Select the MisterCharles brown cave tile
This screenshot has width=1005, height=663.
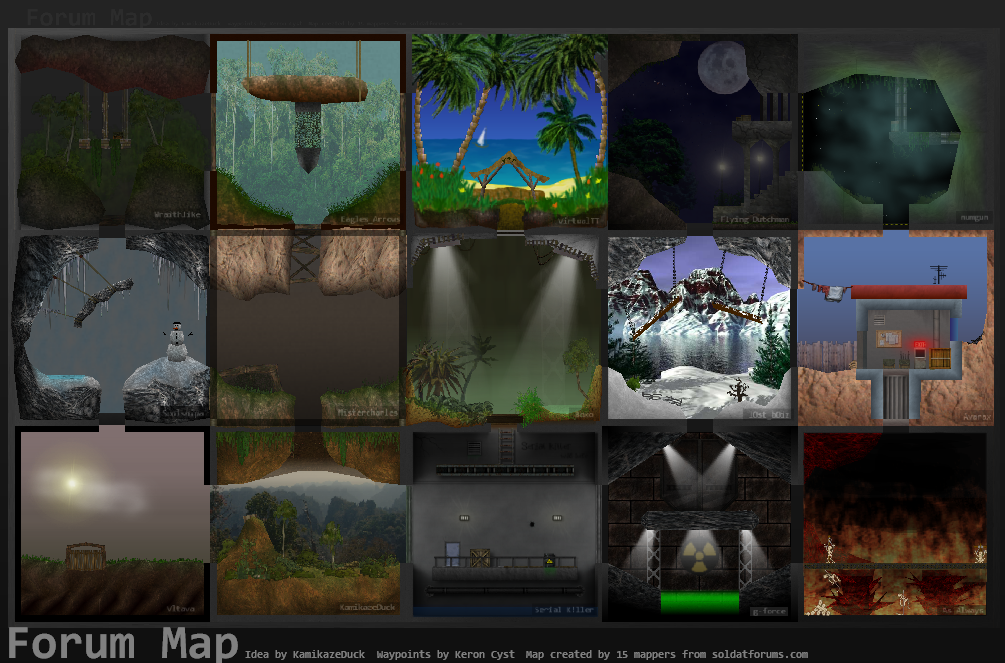click(x=308, y=328)
